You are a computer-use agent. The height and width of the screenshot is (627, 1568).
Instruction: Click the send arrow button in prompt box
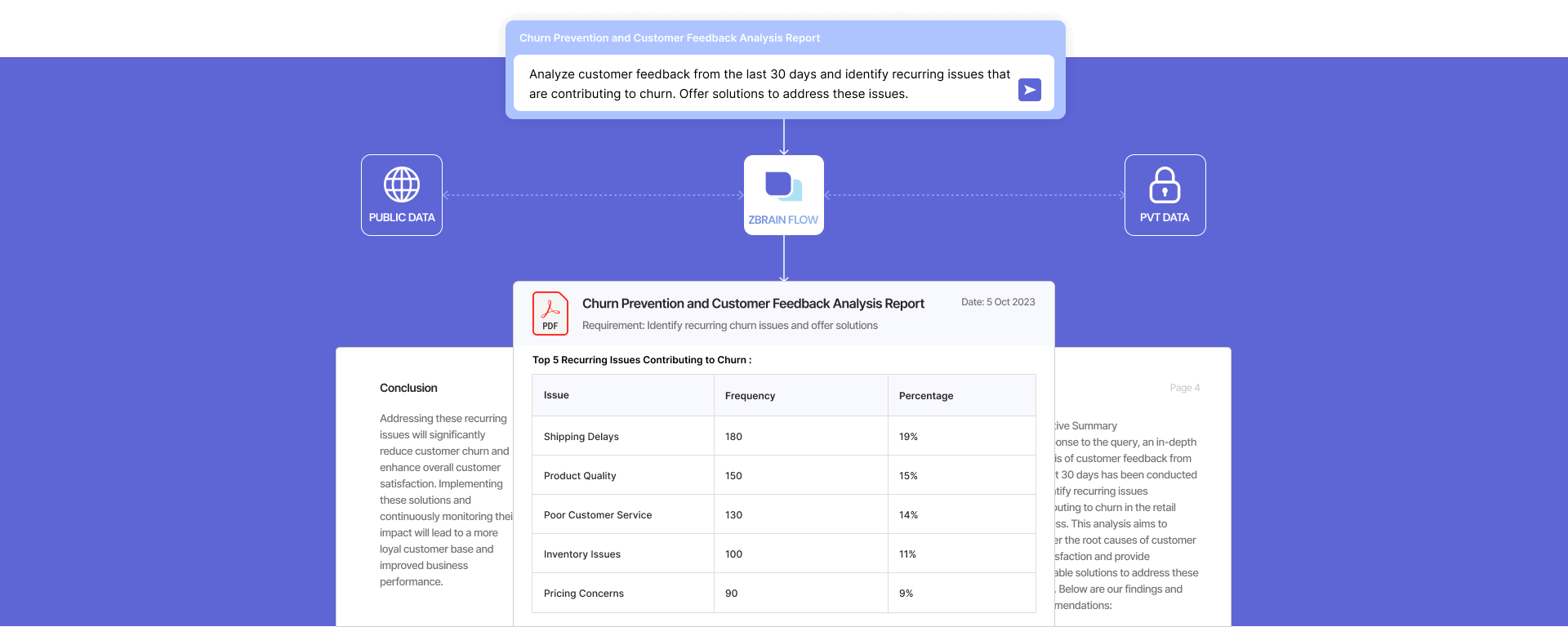coord(1030,90)
